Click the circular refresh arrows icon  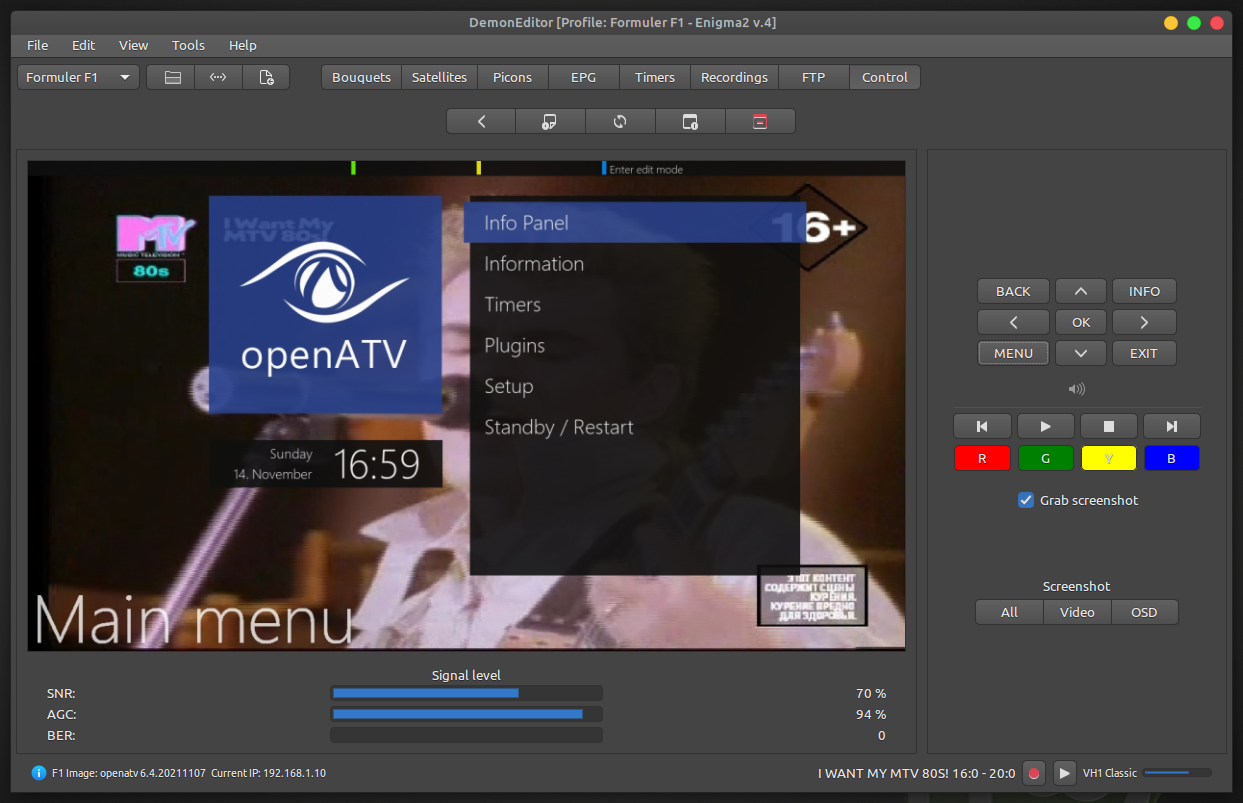point(620,121)
